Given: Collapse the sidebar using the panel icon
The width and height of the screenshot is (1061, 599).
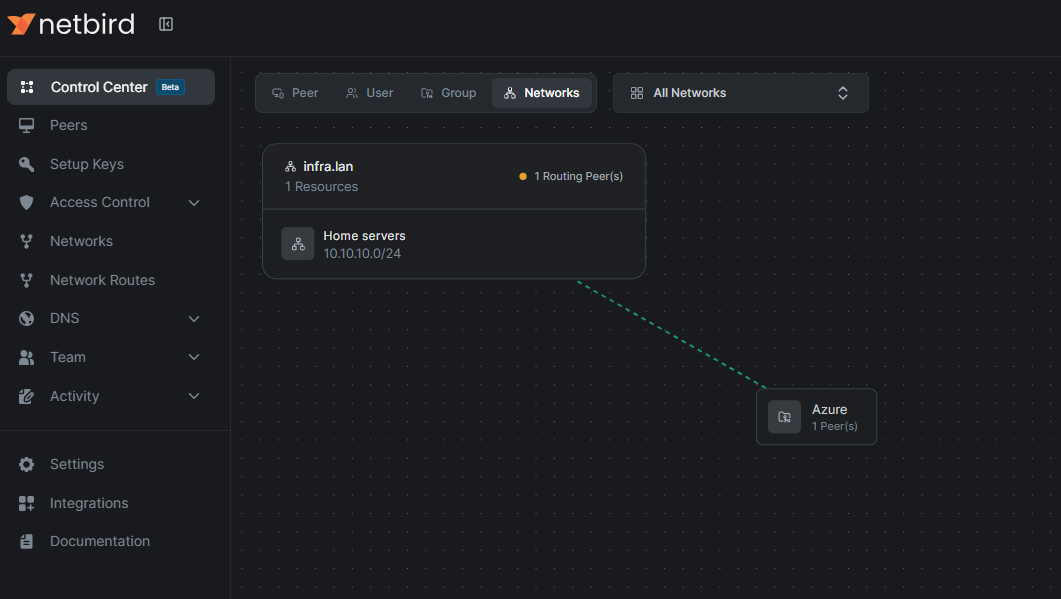Looking at the screenshot, I should [x=166, y=24].
